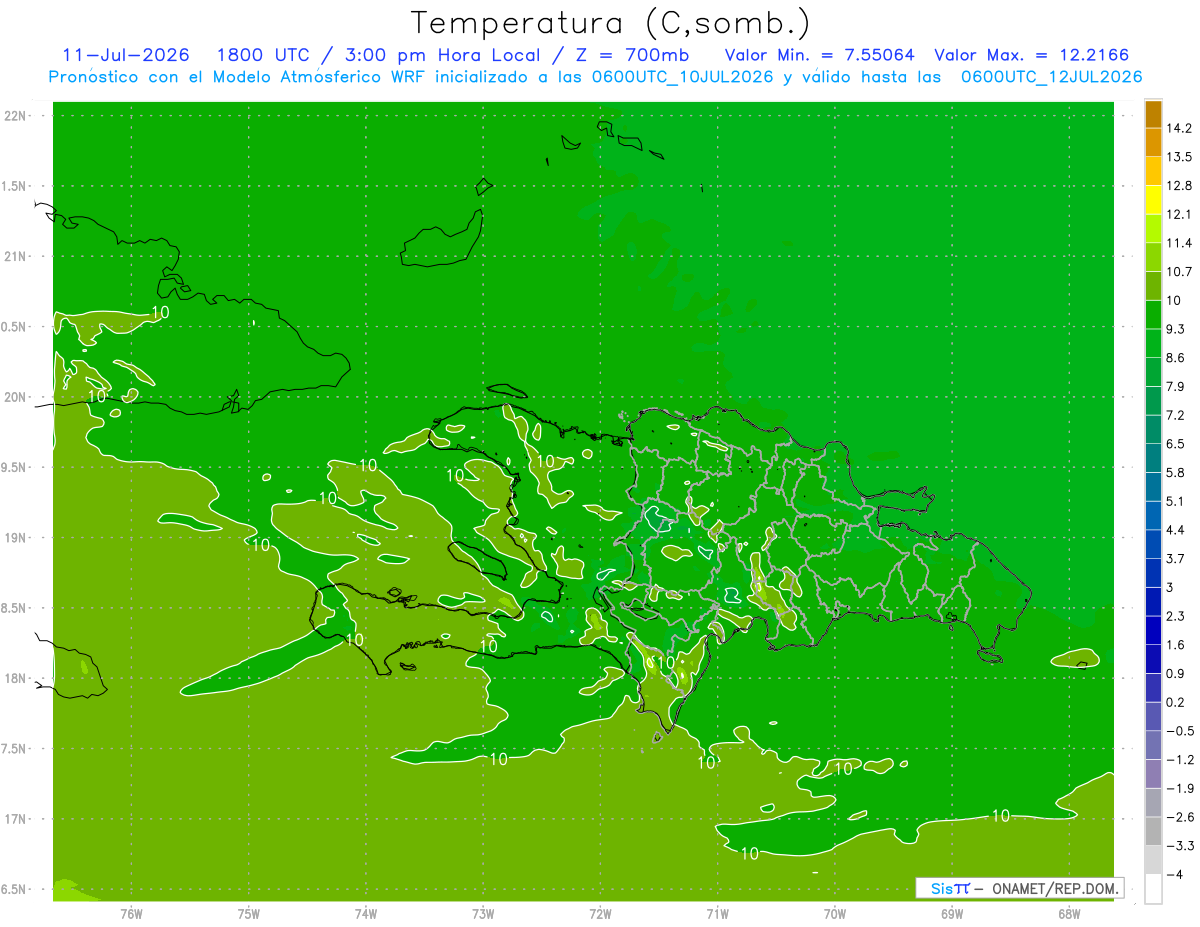Click the "22N" latitude axis label
The width and height of the screenshot is (1200, 927).
point(15,116)
